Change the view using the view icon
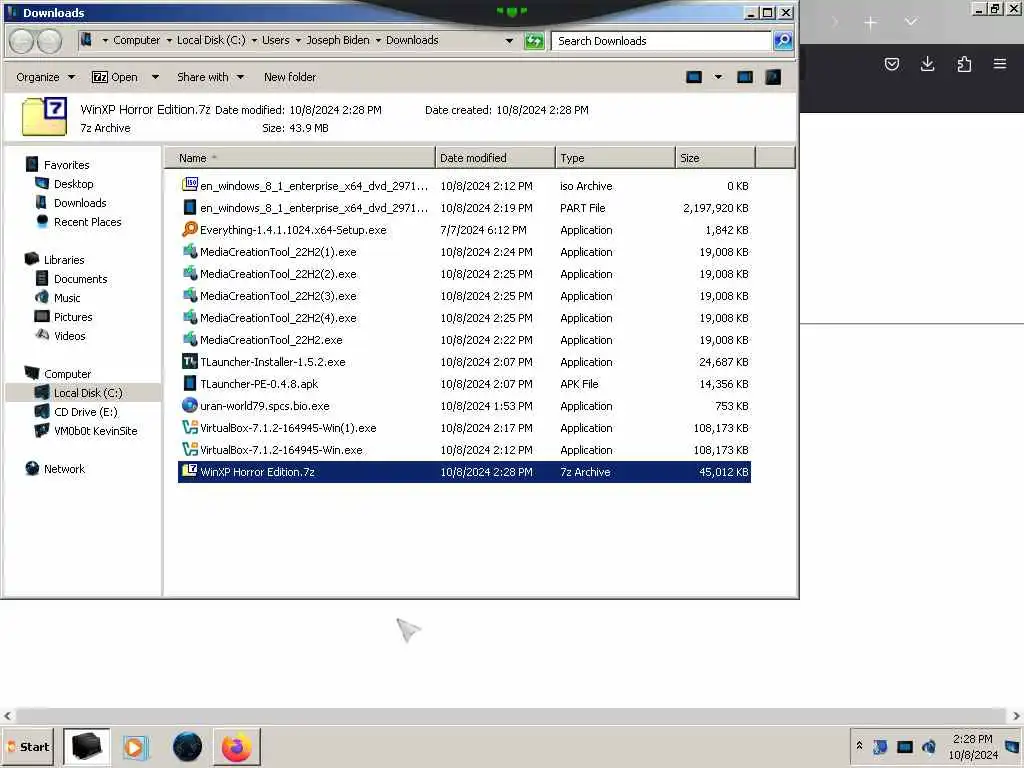 point(694,77)
